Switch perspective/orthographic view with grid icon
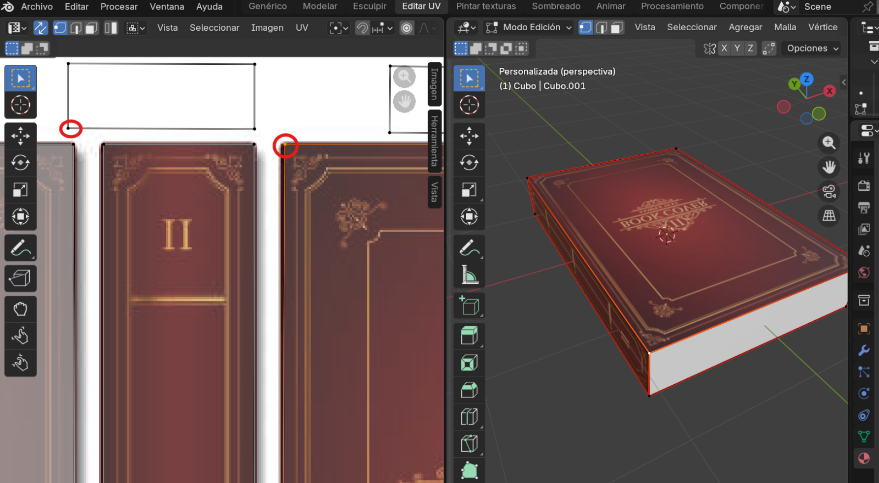Image resolution: width=879 pixels, height=483 pixels. [x=829, y=216]
